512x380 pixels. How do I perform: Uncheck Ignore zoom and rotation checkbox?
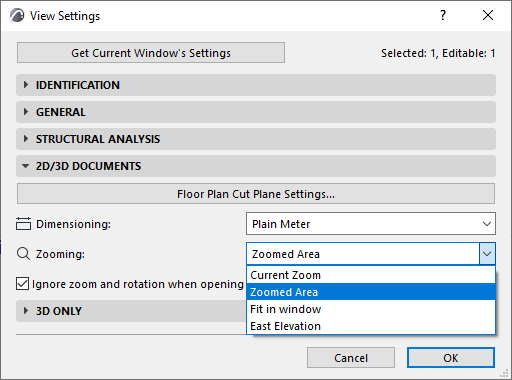(22, 284)
